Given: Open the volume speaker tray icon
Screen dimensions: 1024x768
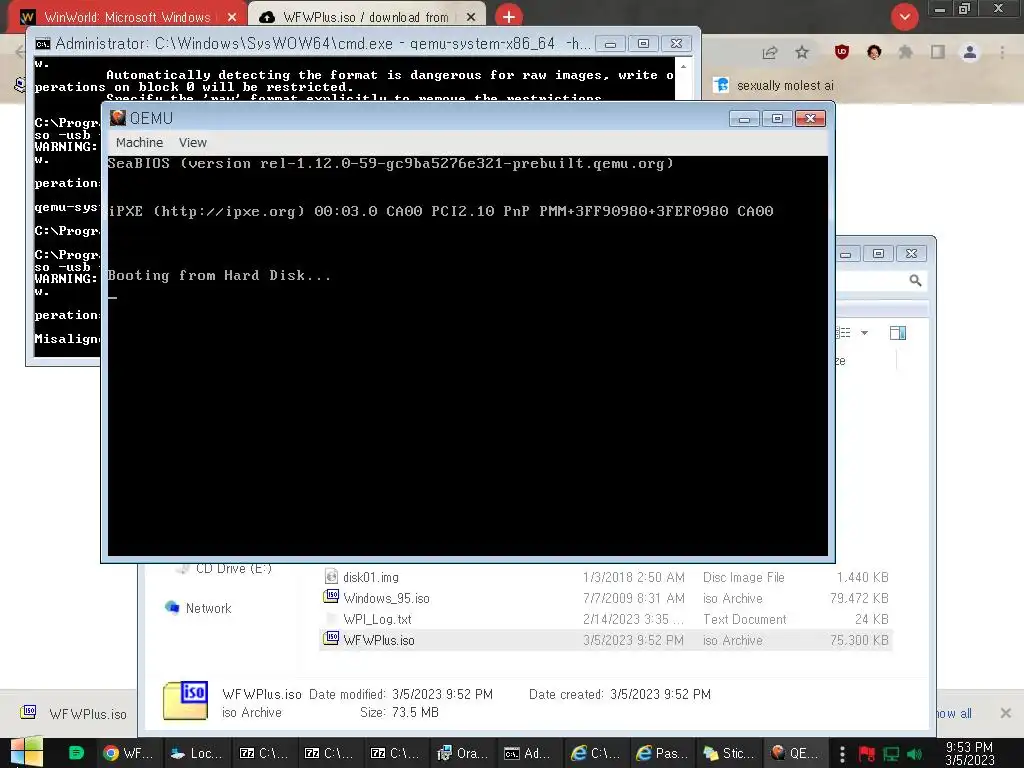Looking at the screenshot, I should pyautogui.click(x=915, y=754).
